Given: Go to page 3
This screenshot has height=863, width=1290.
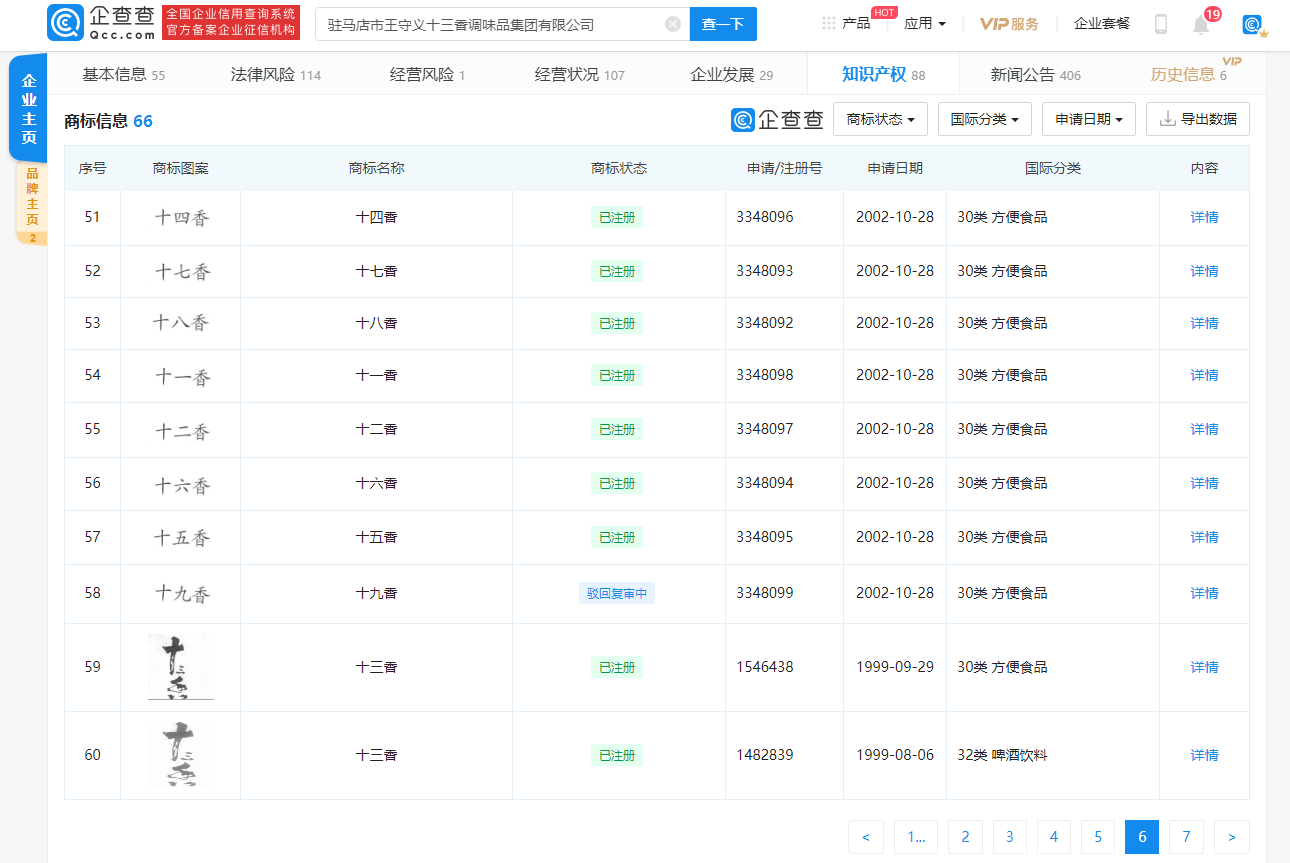Looking at the screenshot, I should click(x=1010, y=837).
